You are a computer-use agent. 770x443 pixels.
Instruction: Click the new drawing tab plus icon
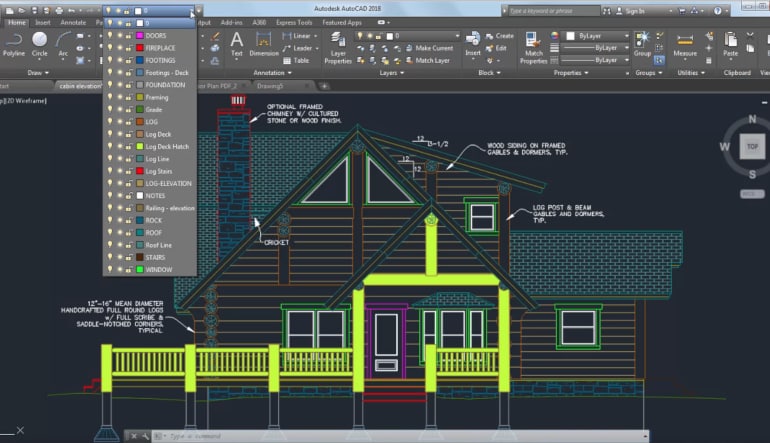[x=324, y=86]
